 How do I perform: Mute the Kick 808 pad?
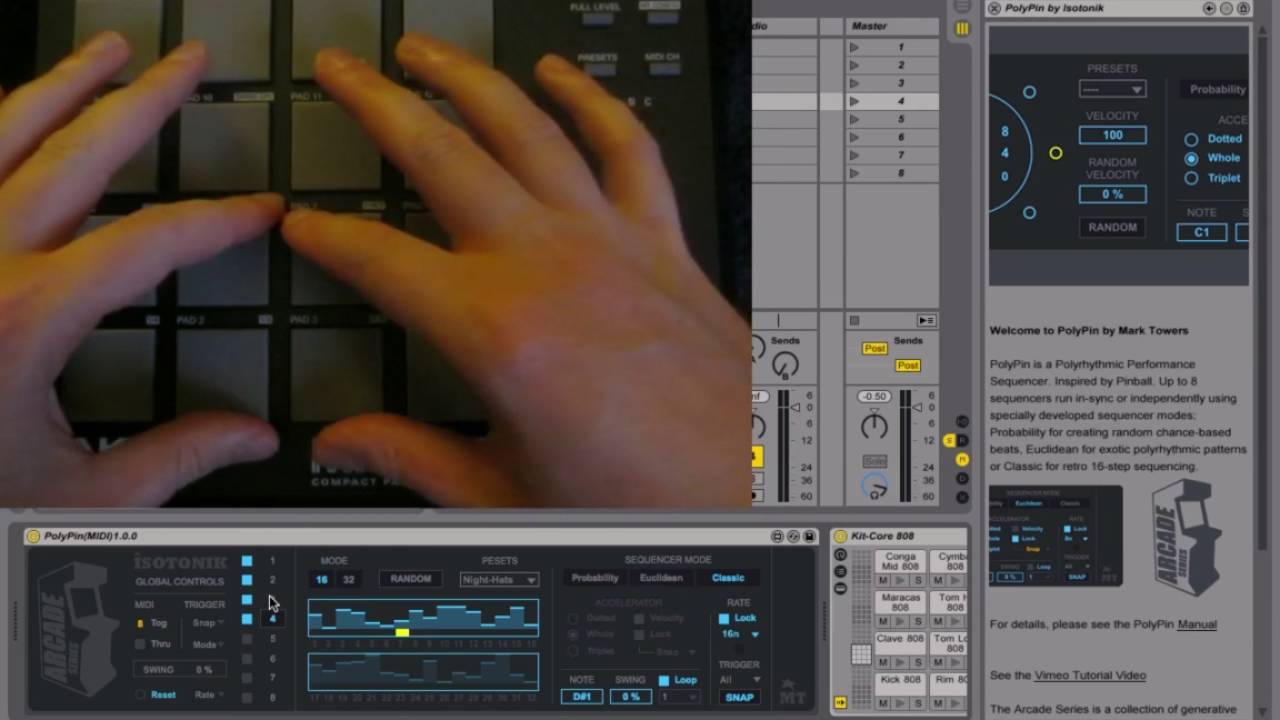(x=883, y=703)
